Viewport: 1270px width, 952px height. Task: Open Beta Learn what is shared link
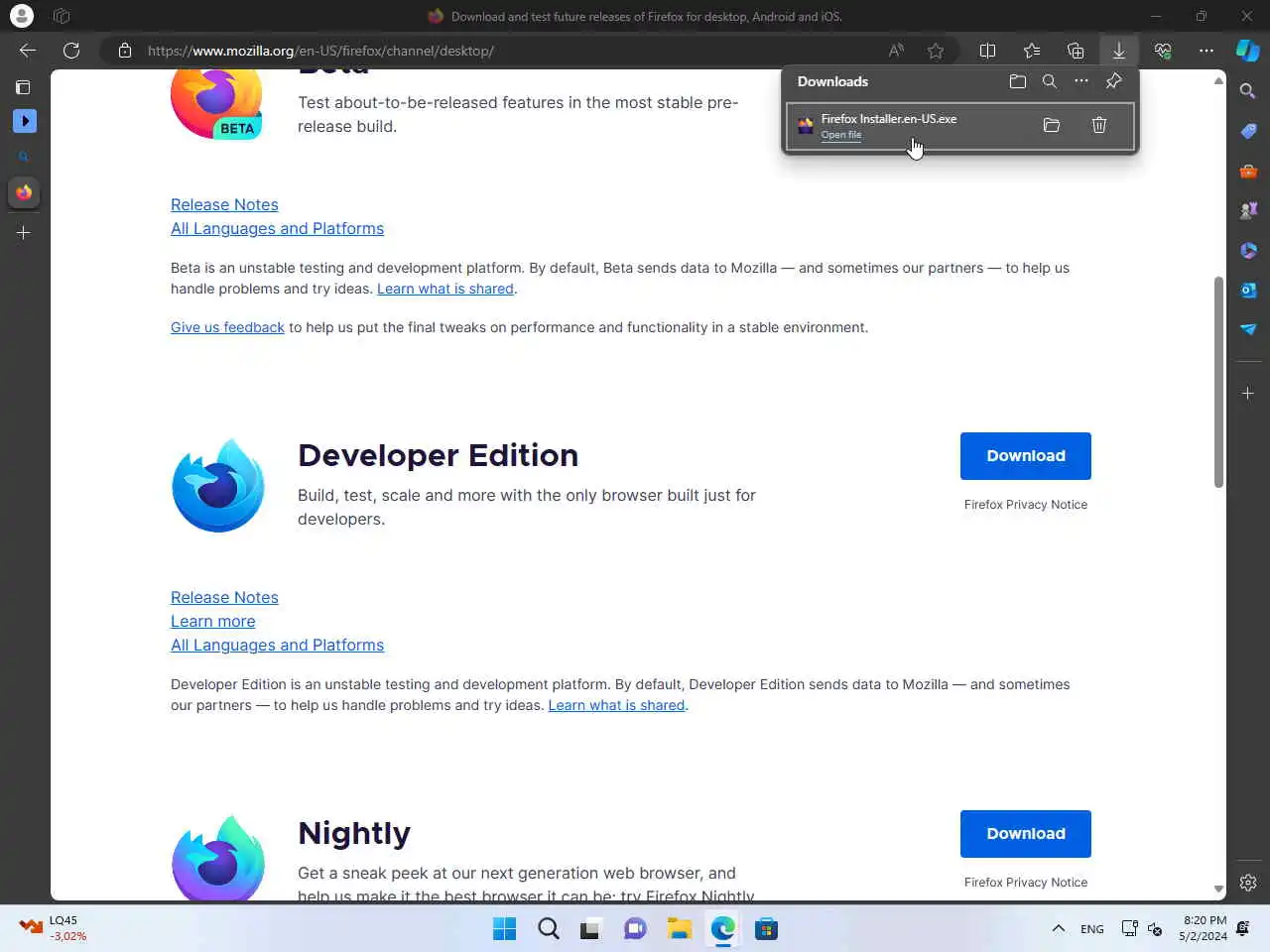tap(445, 289)
